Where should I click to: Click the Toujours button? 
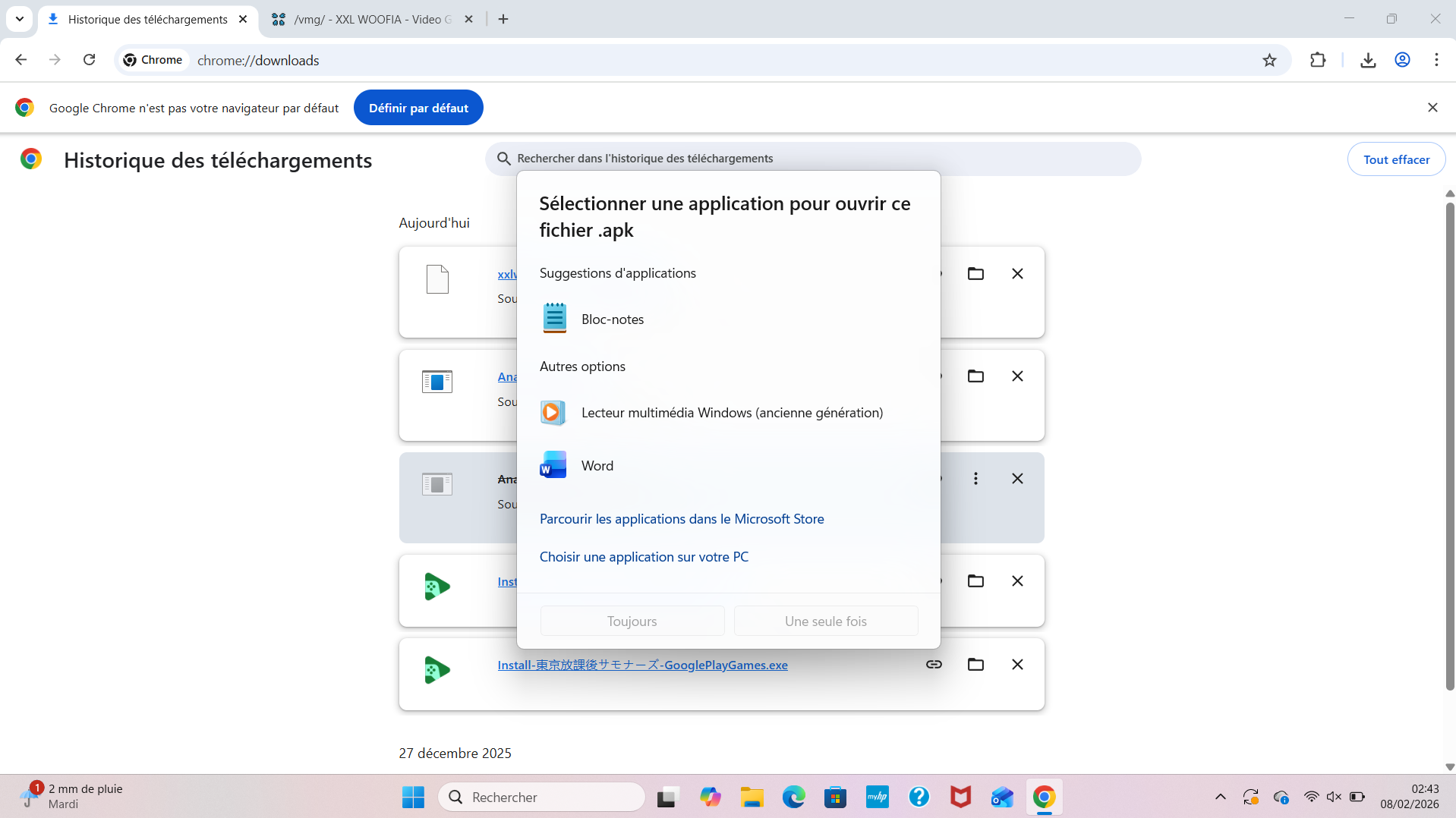tap(632, 621)
